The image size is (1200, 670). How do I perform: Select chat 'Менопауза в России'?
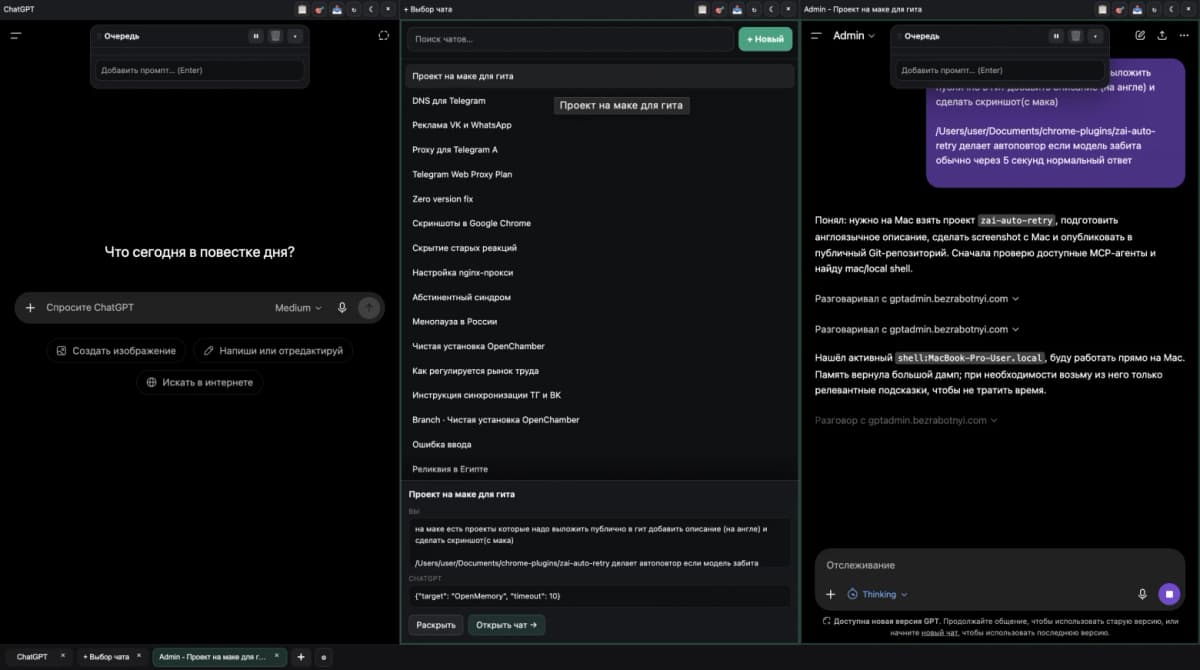click(x=600, y=321)
